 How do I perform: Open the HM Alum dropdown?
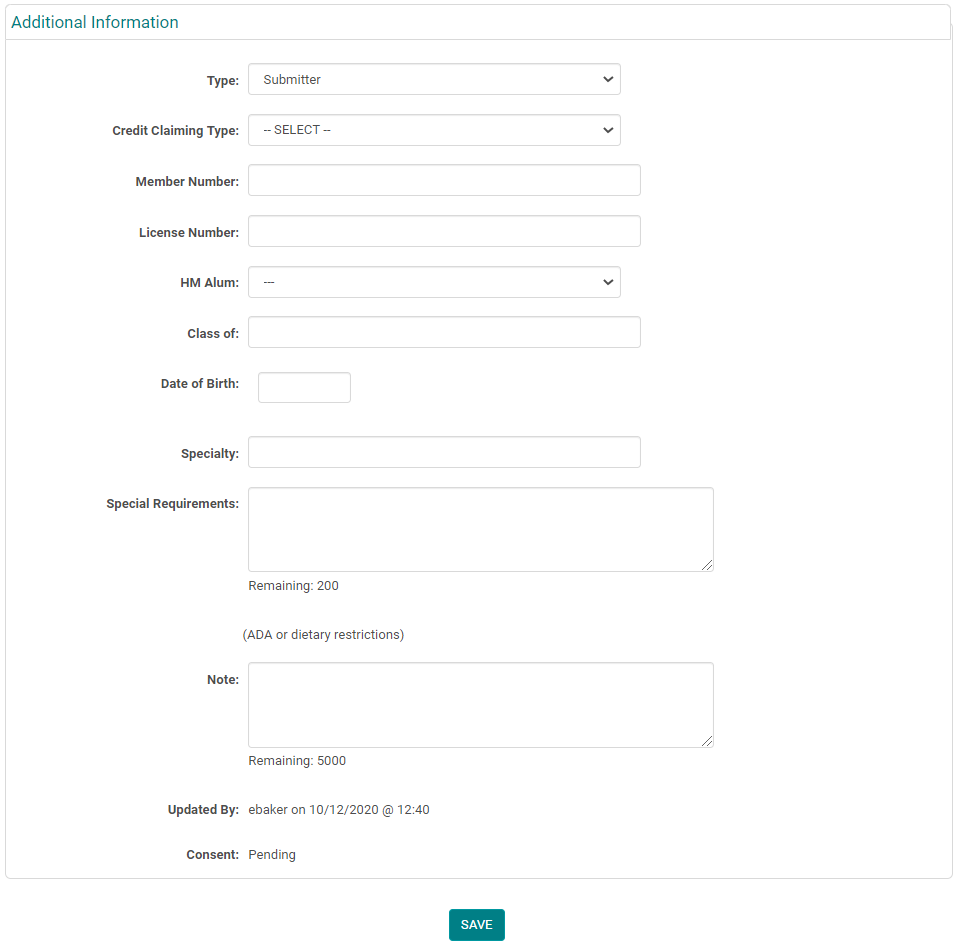434,282
